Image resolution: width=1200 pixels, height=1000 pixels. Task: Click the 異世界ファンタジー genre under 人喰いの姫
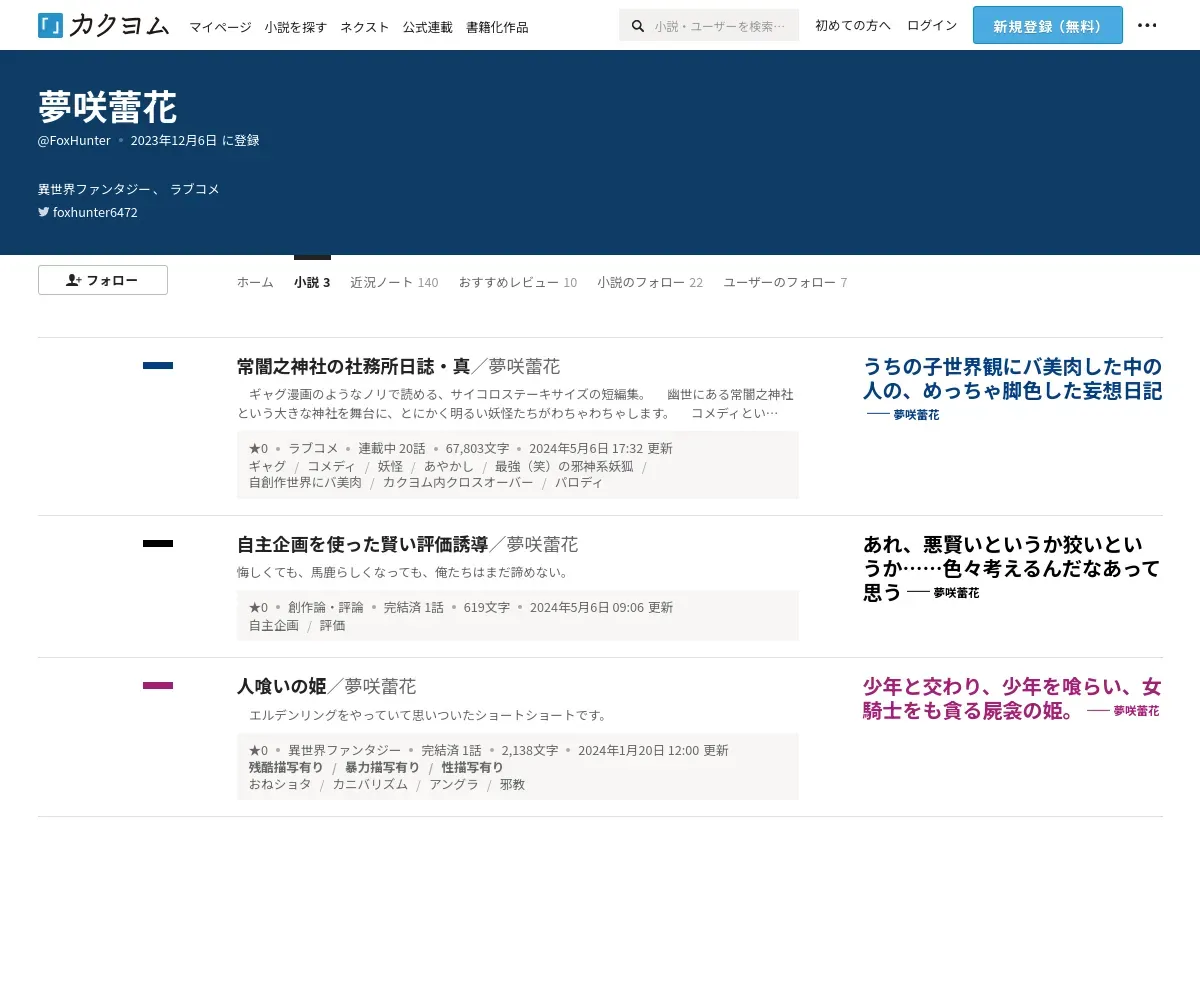pos(344,750)
